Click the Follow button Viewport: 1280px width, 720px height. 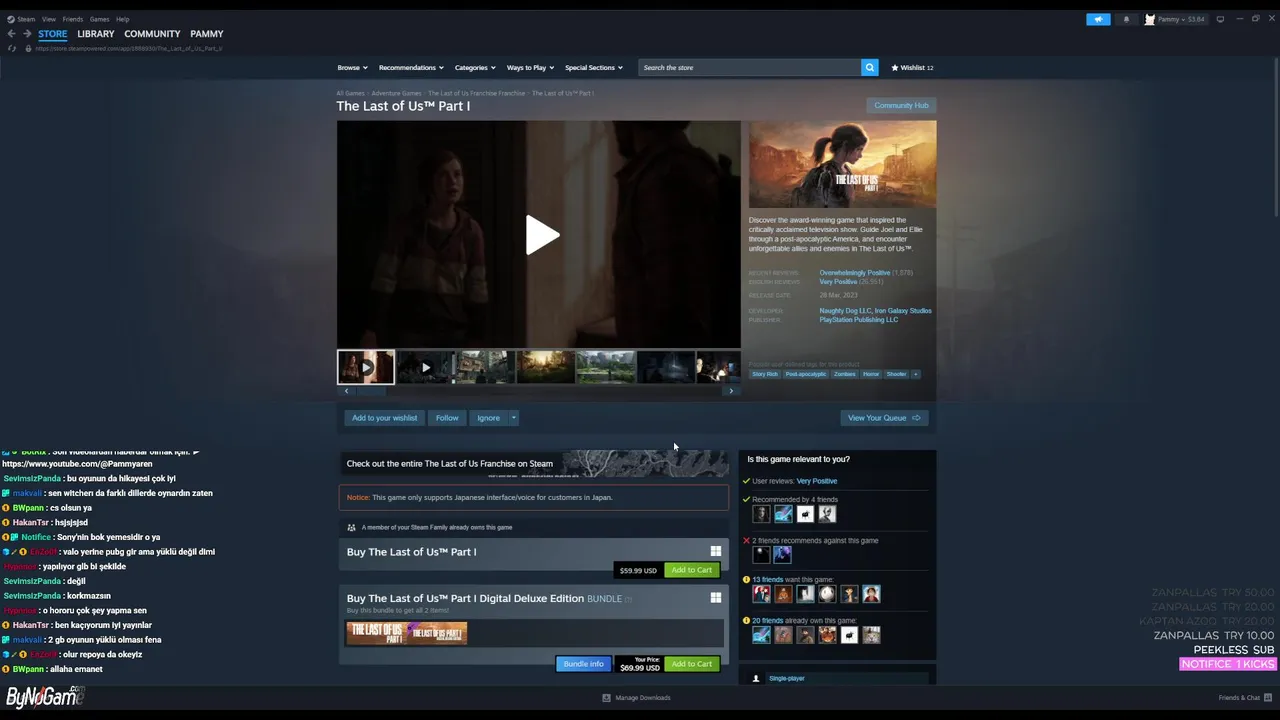447,418
